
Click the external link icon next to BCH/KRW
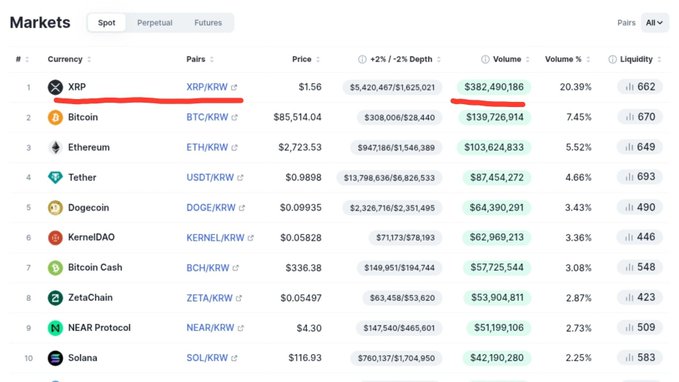coord(236,268)
